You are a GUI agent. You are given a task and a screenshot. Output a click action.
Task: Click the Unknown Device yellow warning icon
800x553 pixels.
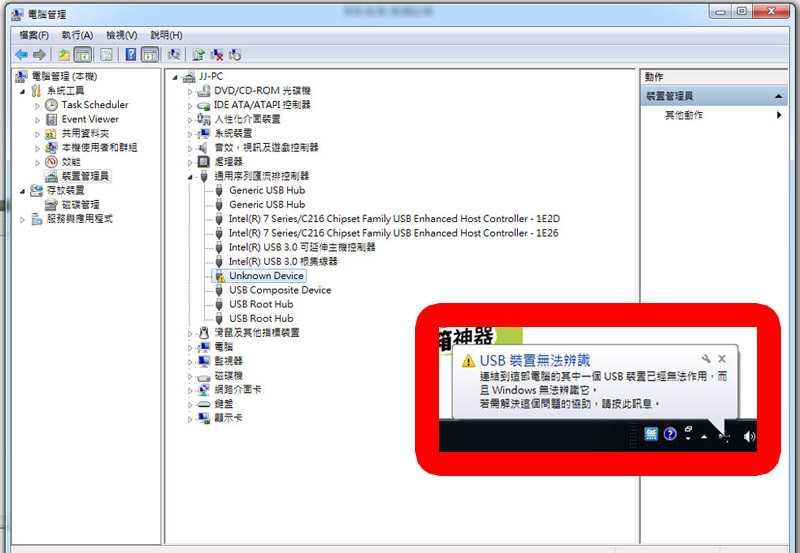220,276
